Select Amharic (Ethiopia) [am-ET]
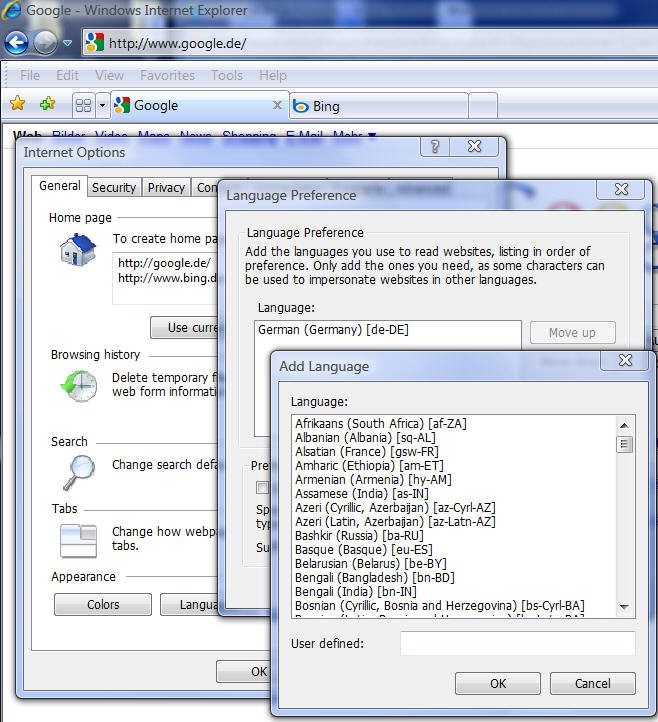This screenshot has height=722, width=658. click(x=369, y=466)
